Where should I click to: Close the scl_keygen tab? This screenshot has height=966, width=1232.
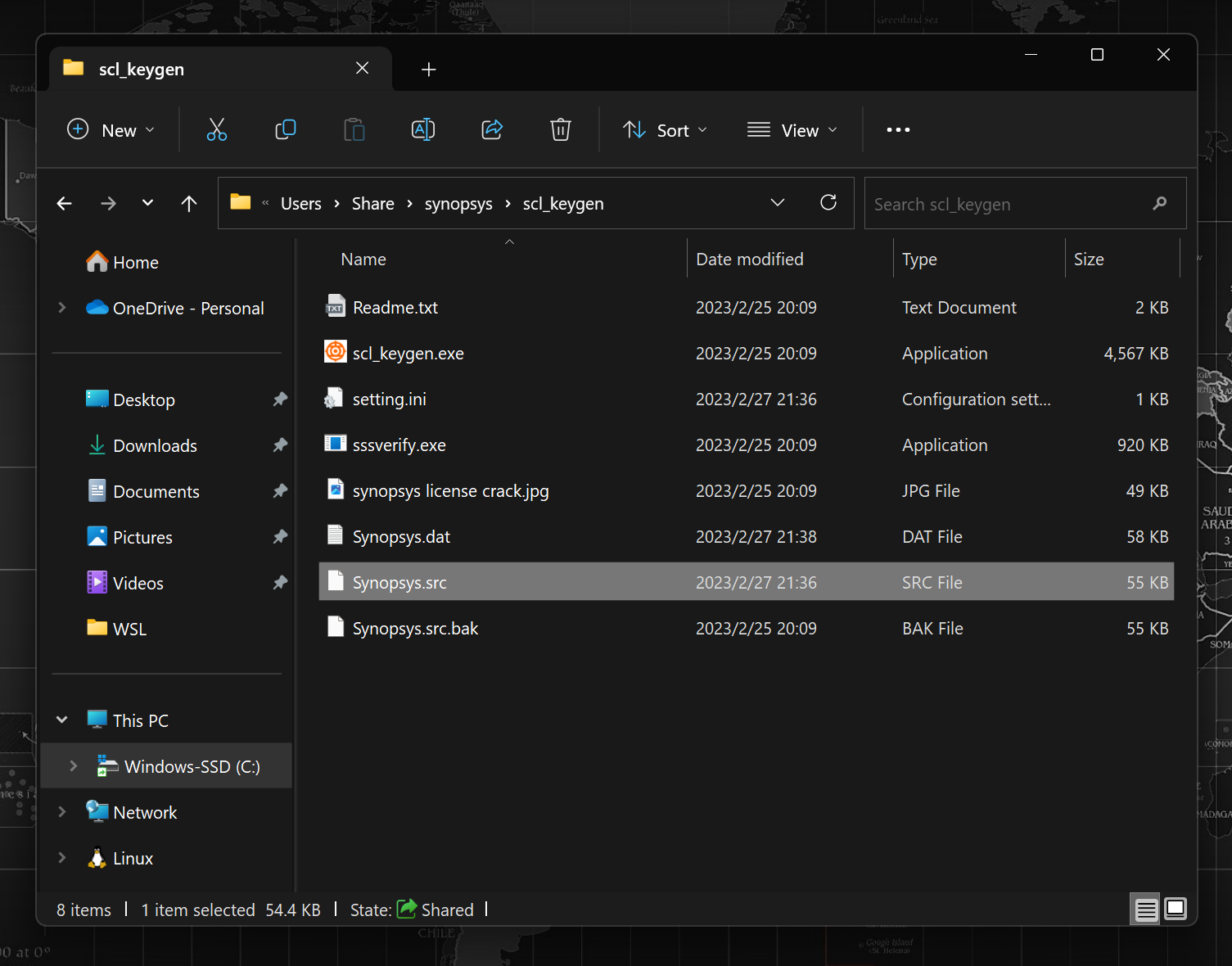pos(362,68)
